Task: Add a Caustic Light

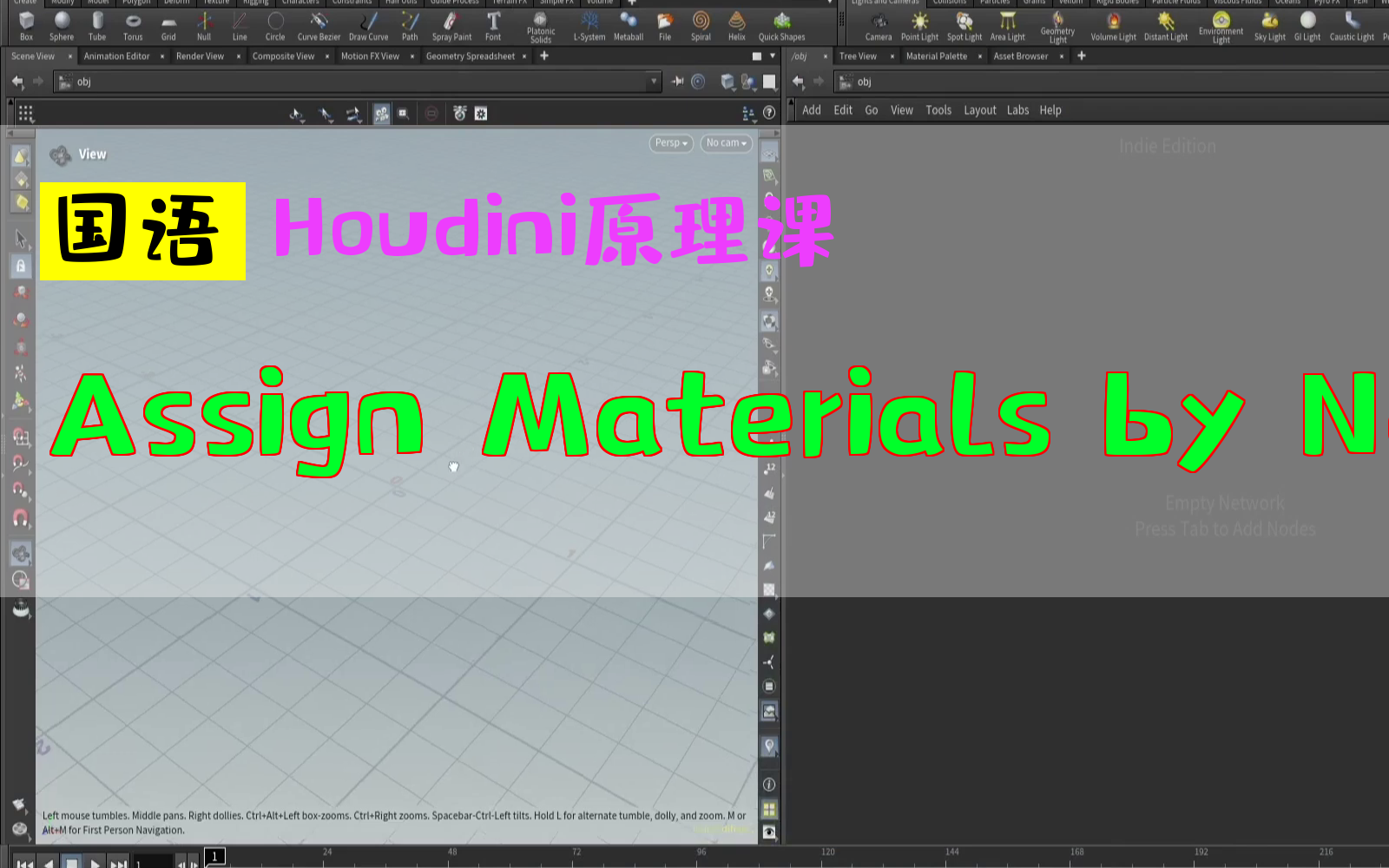Action: 1352,26
